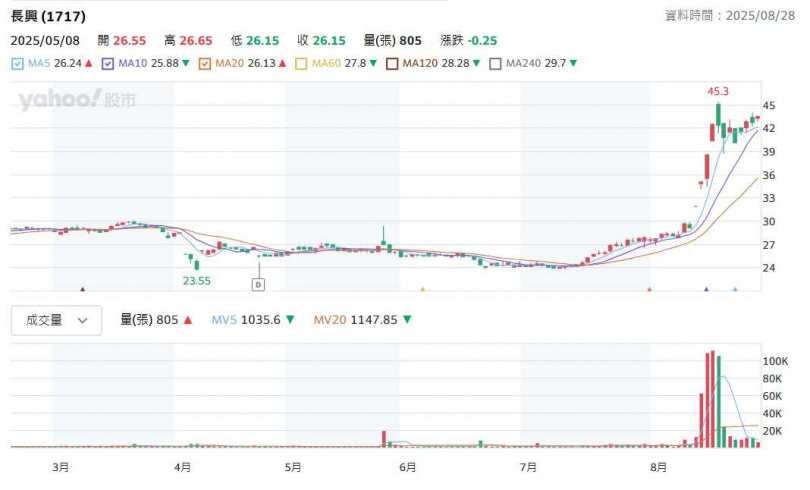Click the light blue triangle marker in August
The image size is (810, 490).
[x=735, y=289]
